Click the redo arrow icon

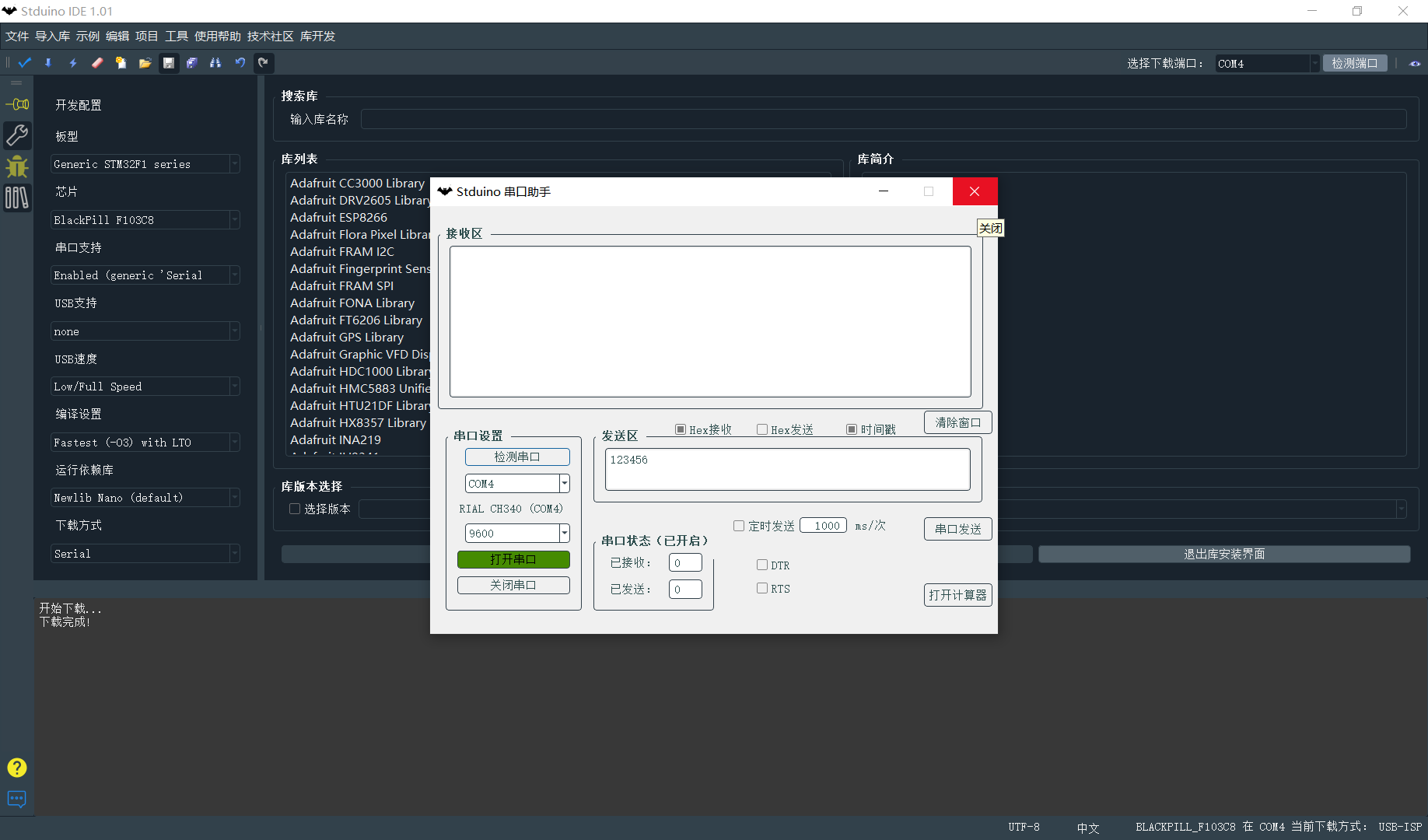coord(264,63)
